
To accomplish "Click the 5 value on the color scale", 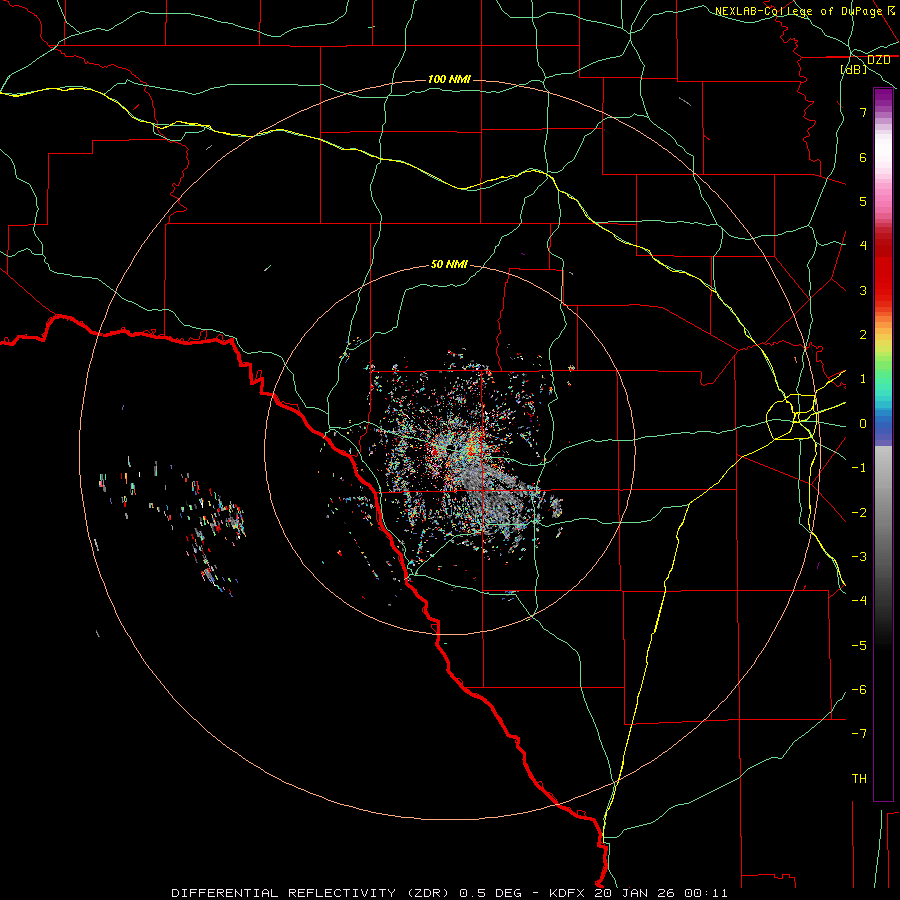I will [863, 201].
